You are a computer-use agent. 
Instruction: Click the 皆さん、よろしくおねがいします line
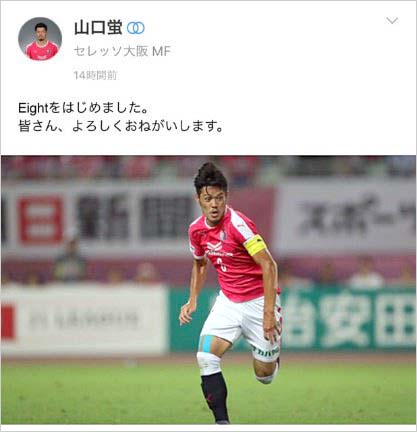[x=120, y=126]
